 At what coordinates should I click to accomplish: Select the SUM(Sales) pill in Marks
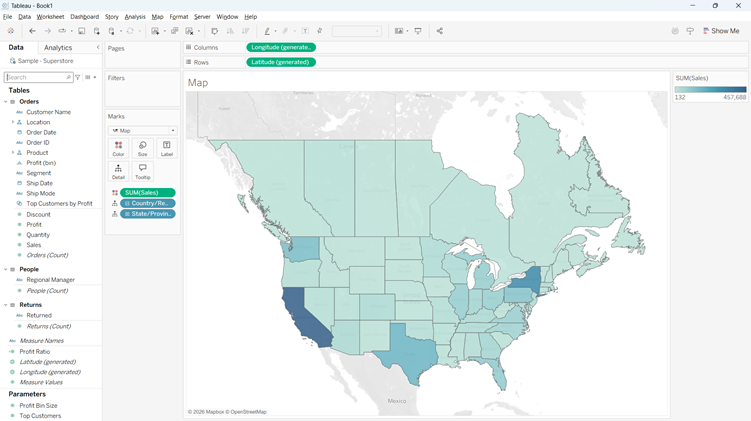148,193
